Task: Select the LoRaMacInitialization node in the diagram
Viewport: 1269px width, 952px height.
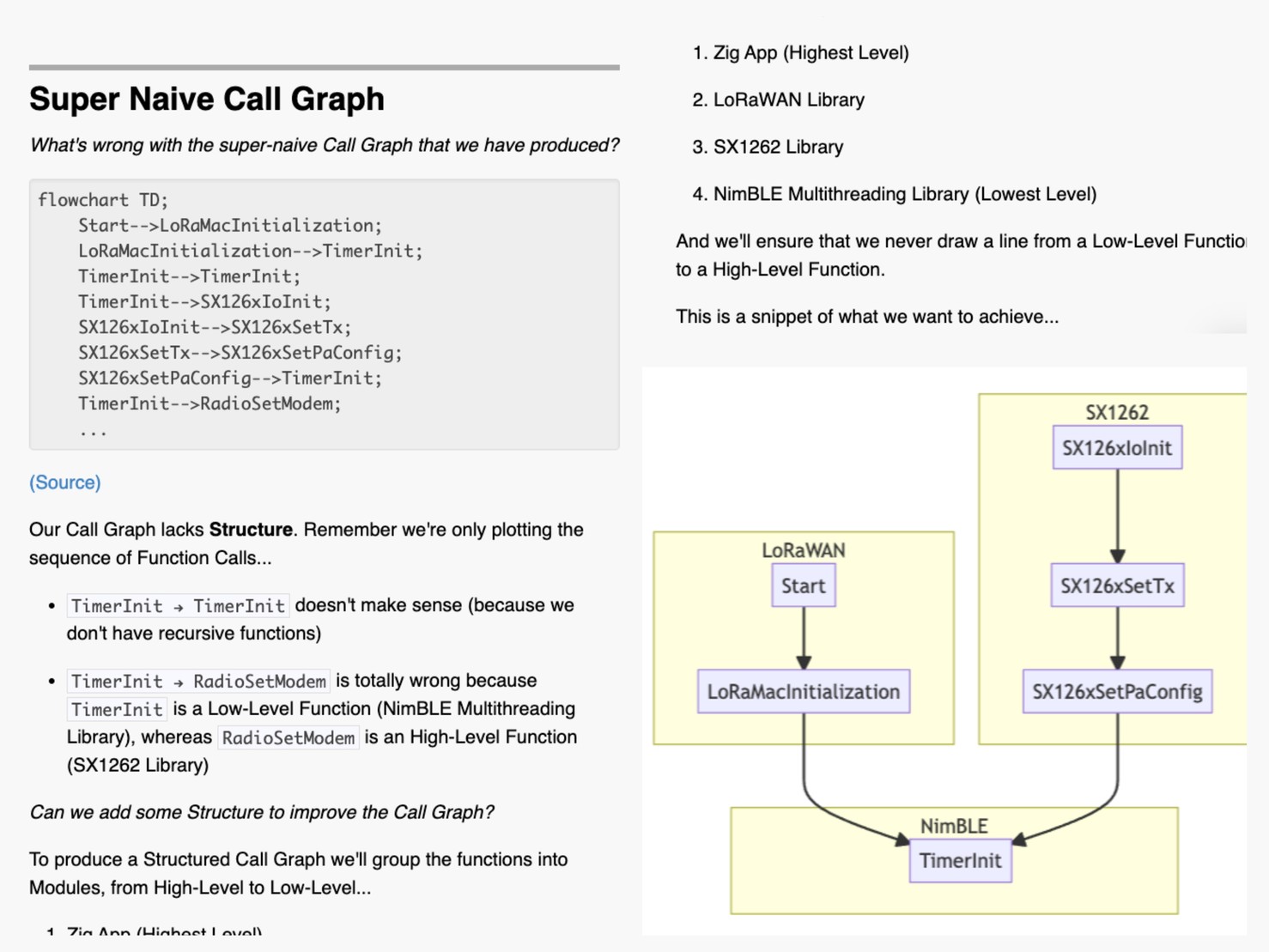Action: click(803, 692)
